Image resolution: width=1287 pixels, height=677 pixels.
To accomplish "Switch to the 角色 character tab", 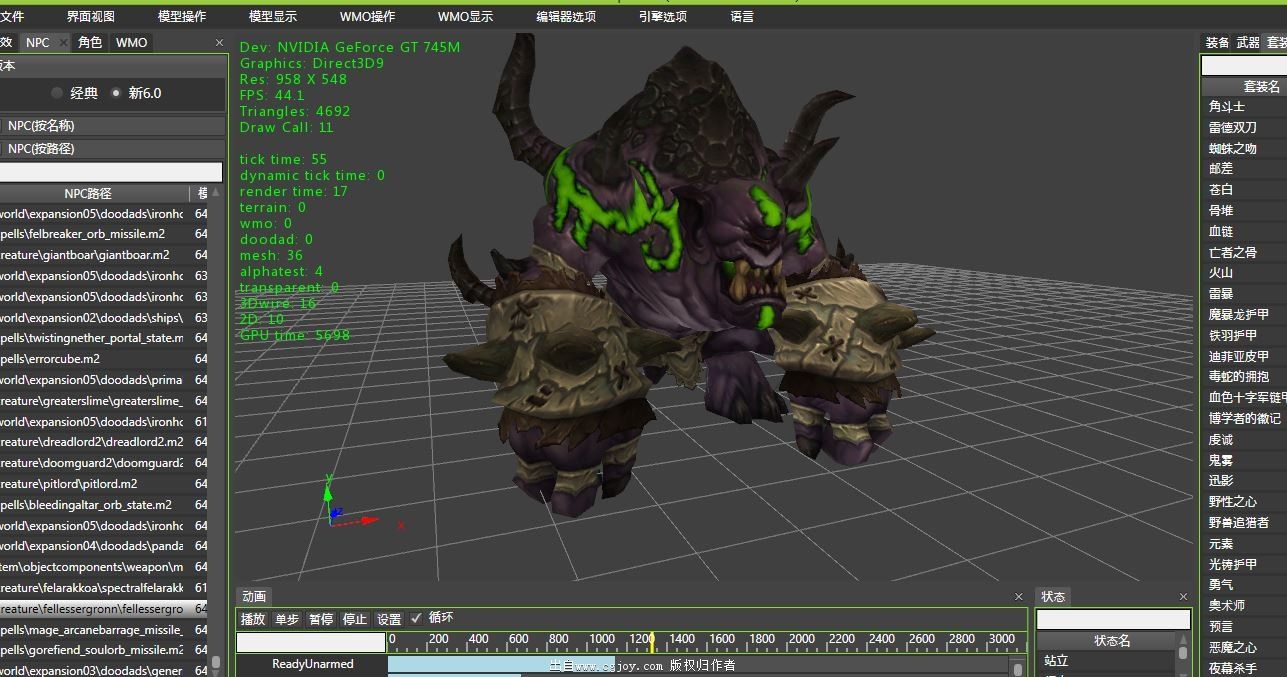I will 90,42.
